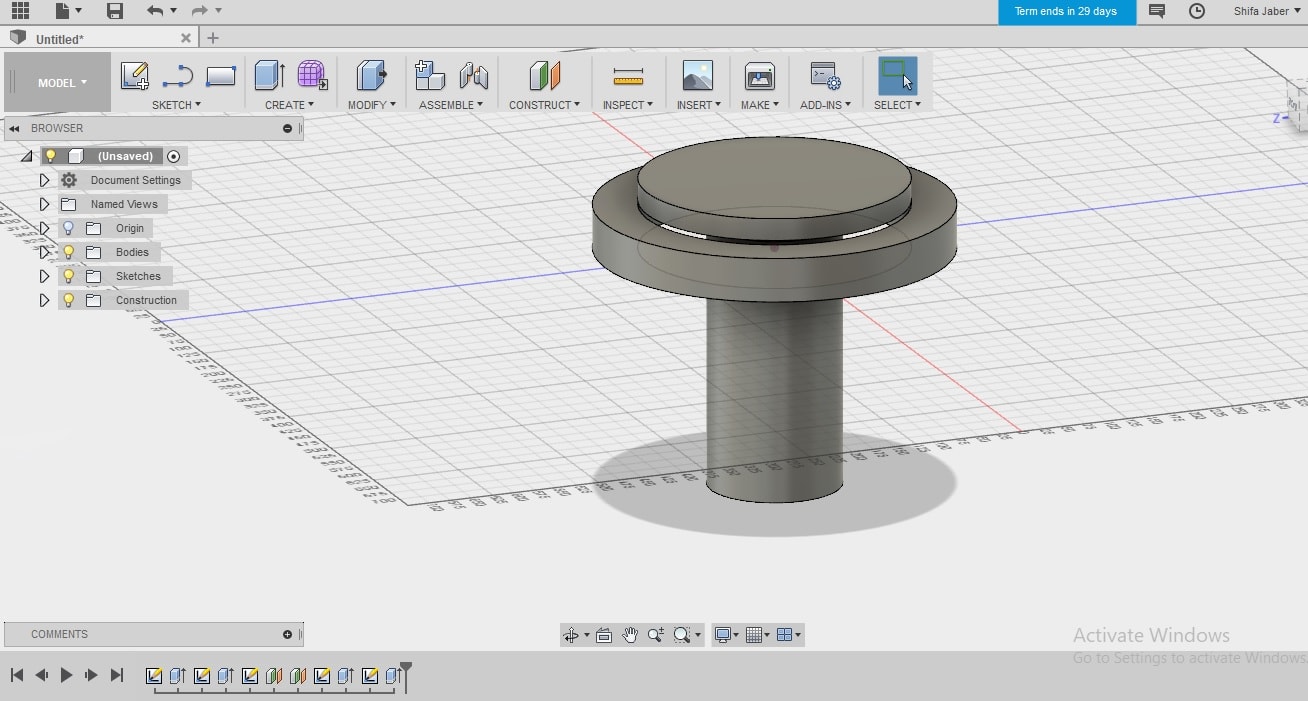The width and height of the screenshot is (1308, 701).
Task: Select the Line/Arc sketch tool
Action: [x=178, y=76]
